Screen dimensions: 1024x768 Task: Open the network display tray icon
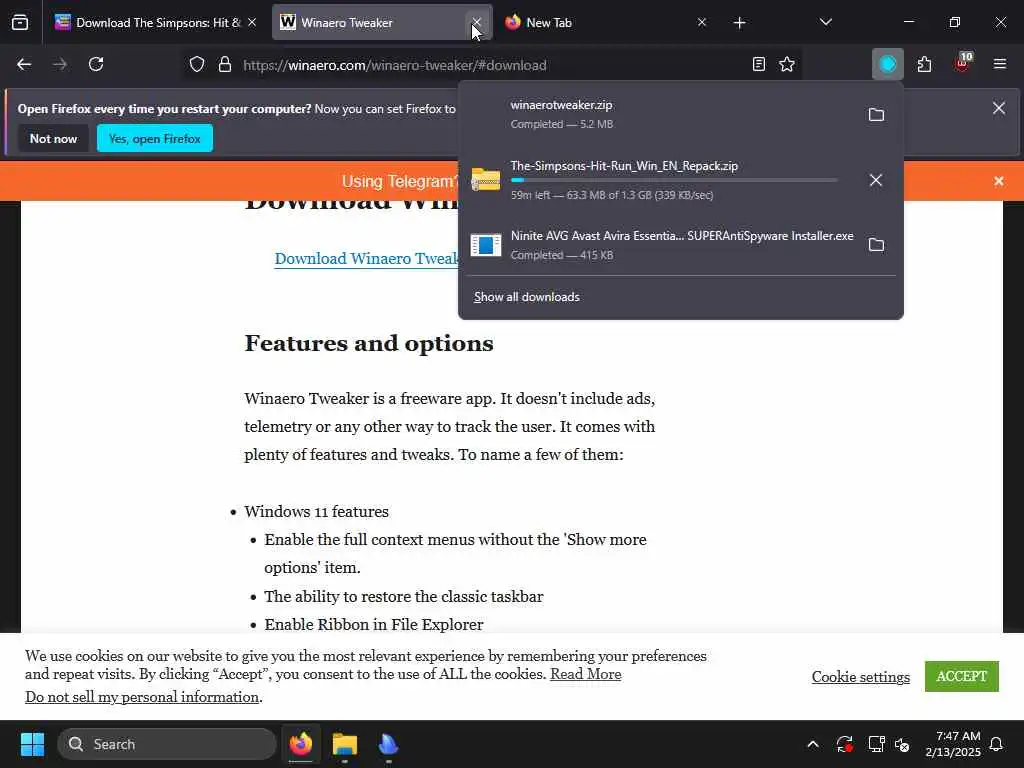pyautogui.click(x=876, y=744)
